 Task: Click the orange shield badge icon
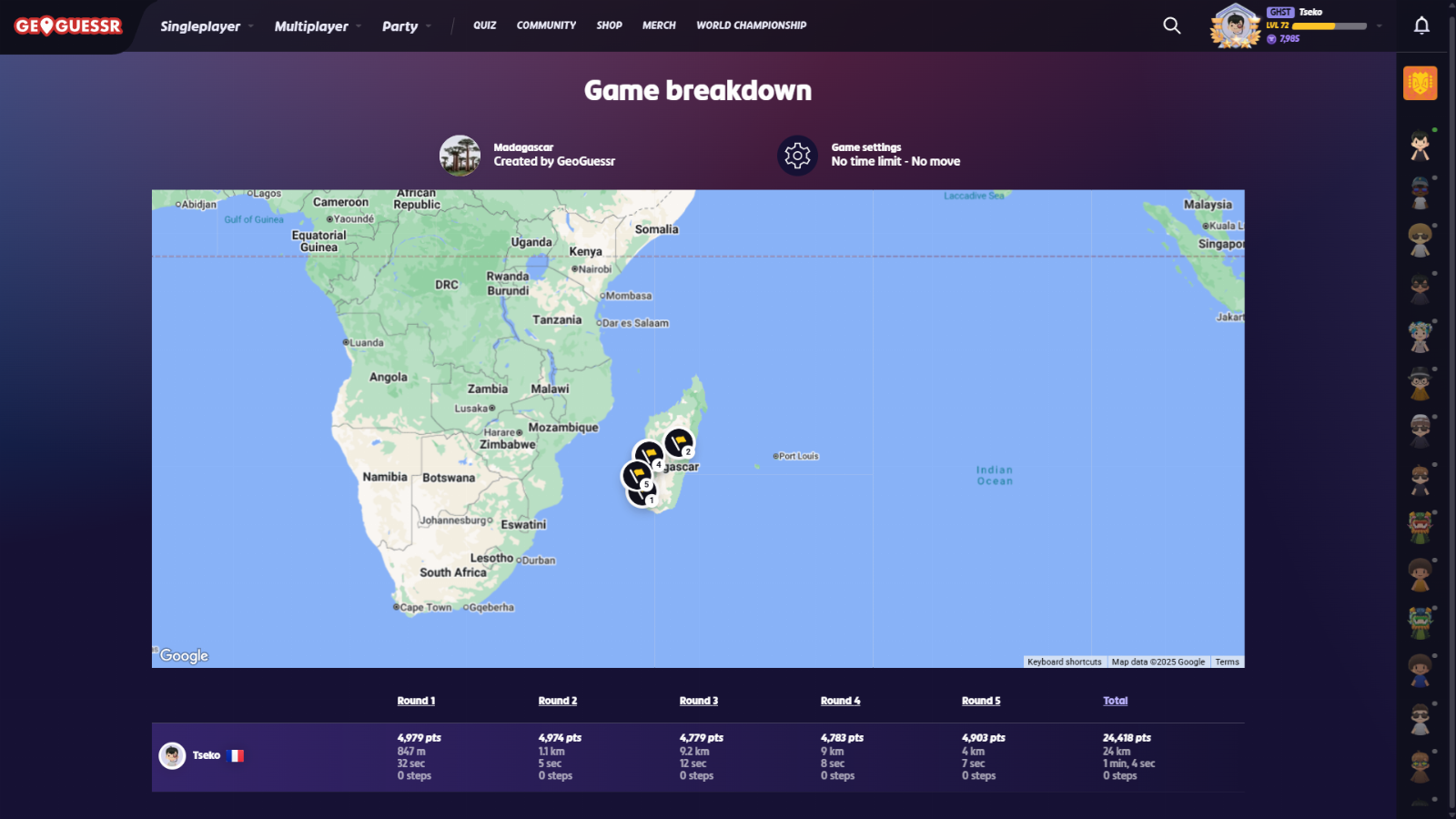tap(1420, 83)
